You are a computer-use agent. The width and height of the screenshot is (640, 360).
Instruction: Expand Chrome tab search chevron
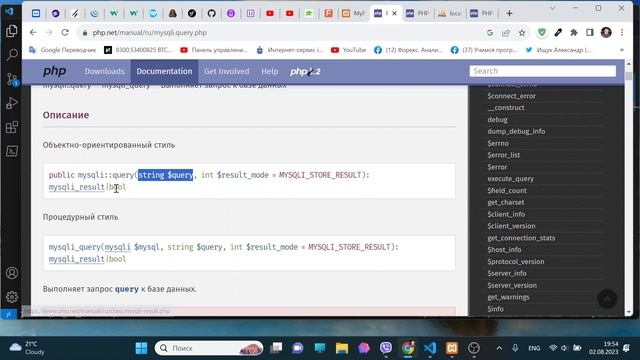tap(552, 8)
